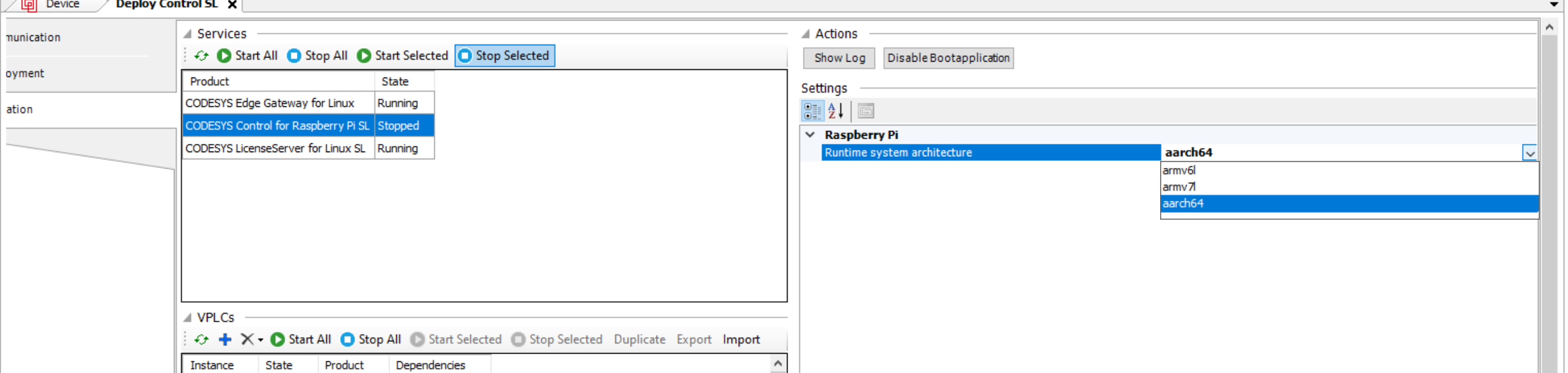This screenshot has width=1568, height=373.
Task: Click the Stopped state cell
Action: [404, 126]
